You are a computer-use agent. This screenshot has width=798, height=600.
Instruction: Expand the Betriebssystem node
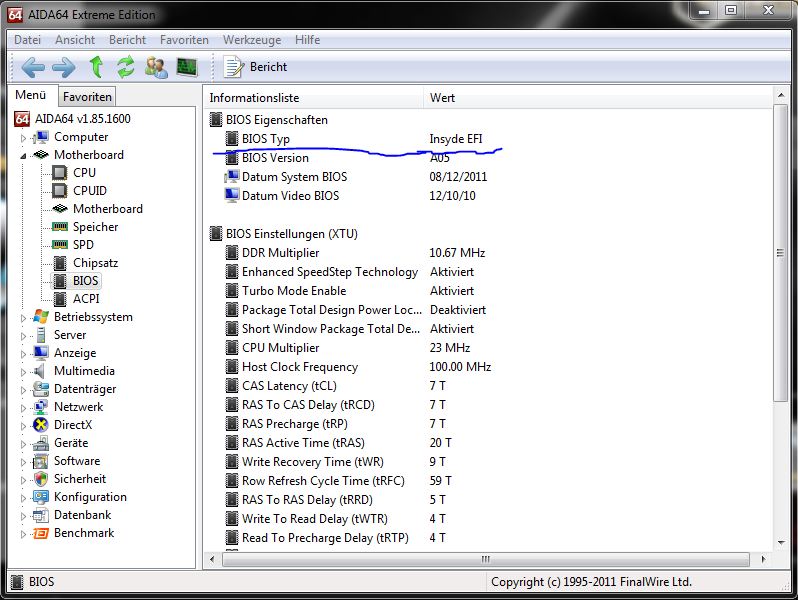pos(23,318)
